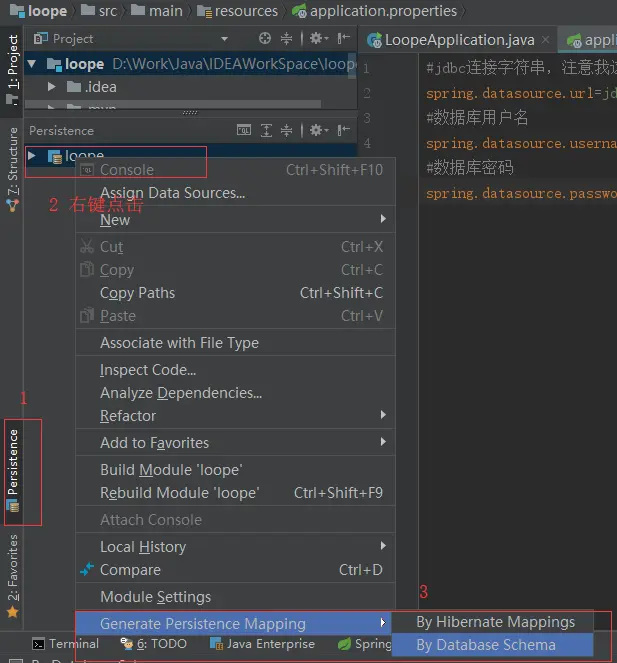Click the Project panel horizontal scrollbar
617x663 pixels.
point(173,104)
